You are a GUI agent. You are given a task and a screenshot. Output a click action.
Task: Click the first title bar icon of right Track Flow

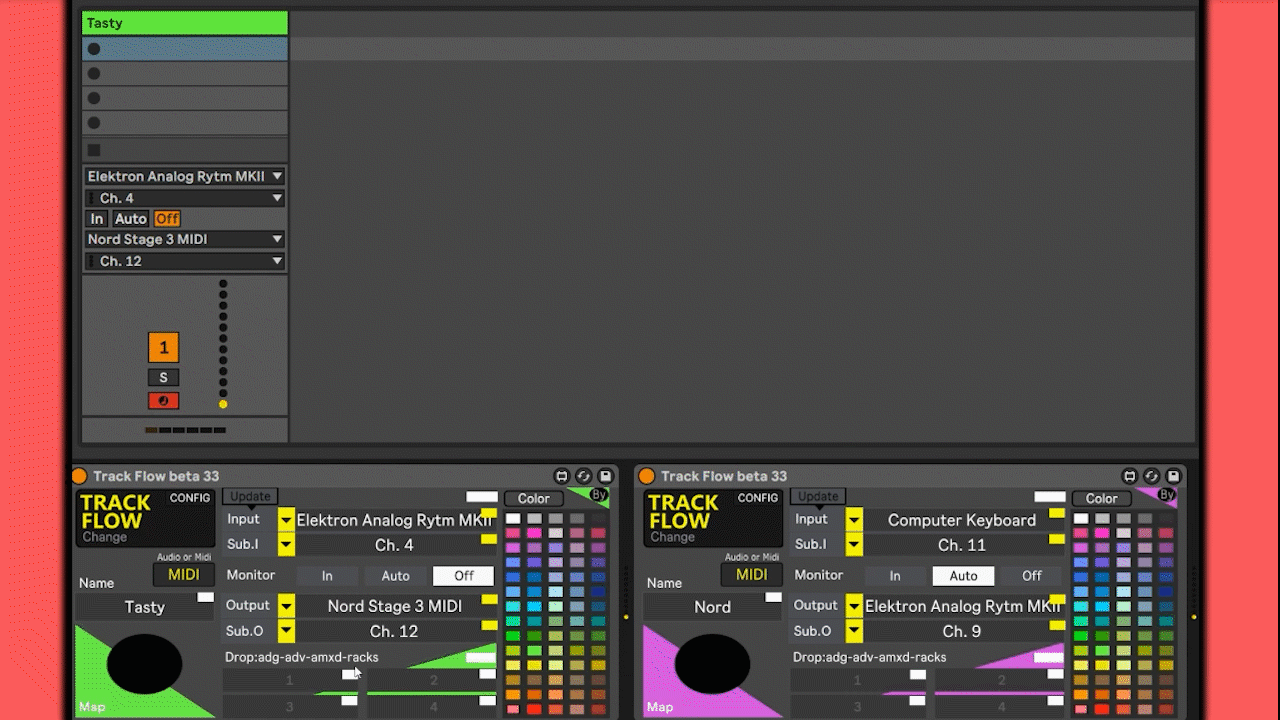[1130, 477]
